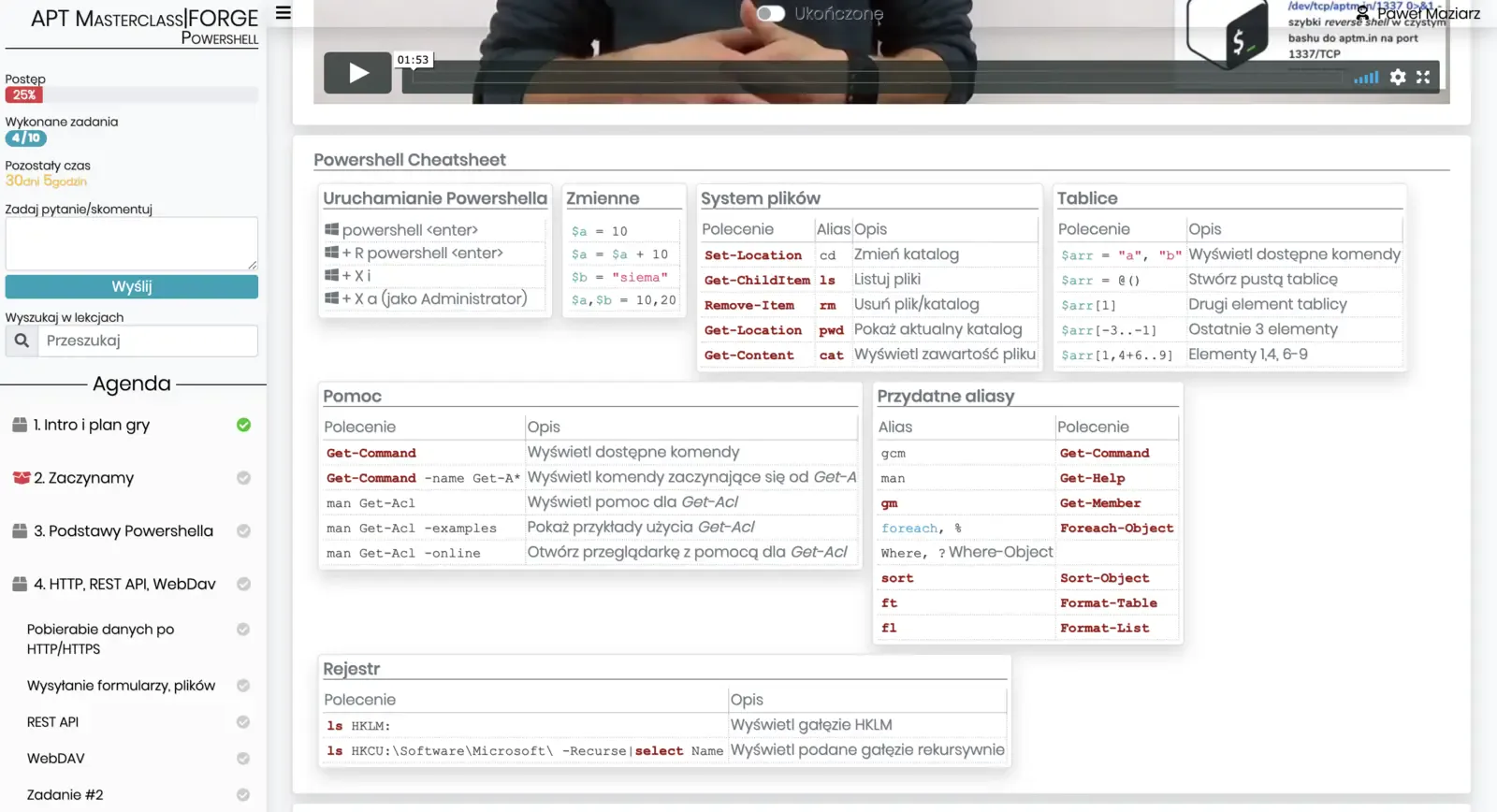Toggle completion check for Wysyłanie formularzy

[243, 686]
